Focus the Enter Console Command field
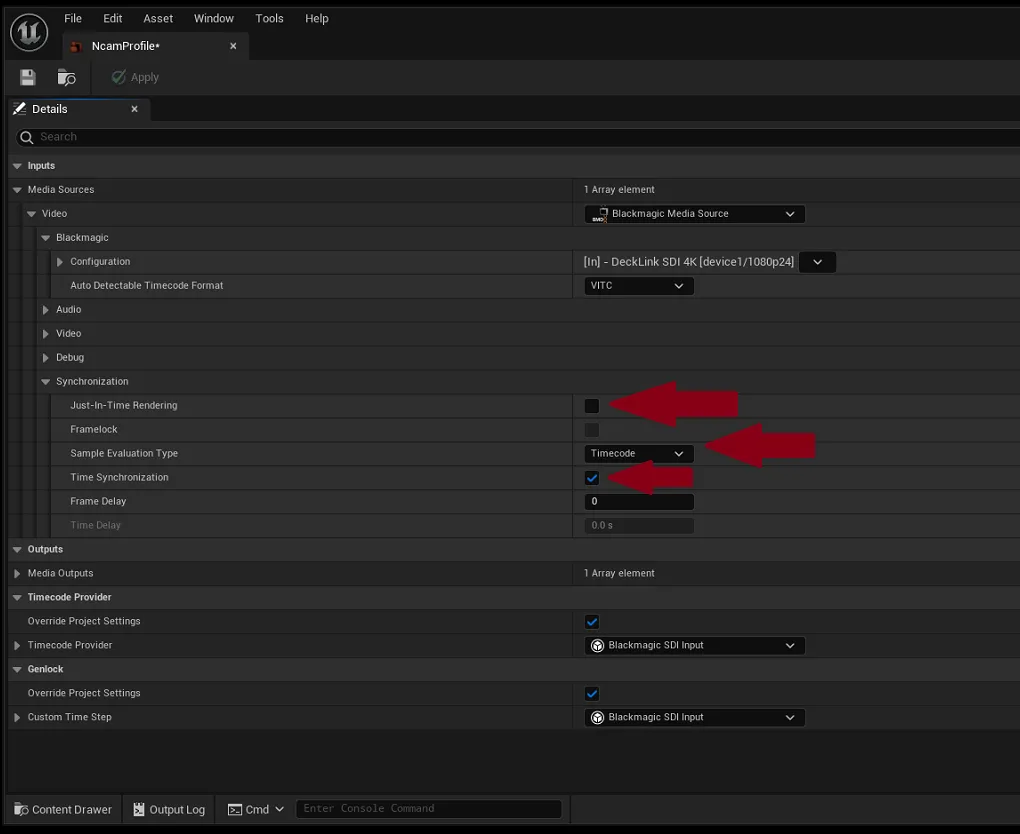The width and height of the screenshot is (1020, 834). tap(429, 809)
